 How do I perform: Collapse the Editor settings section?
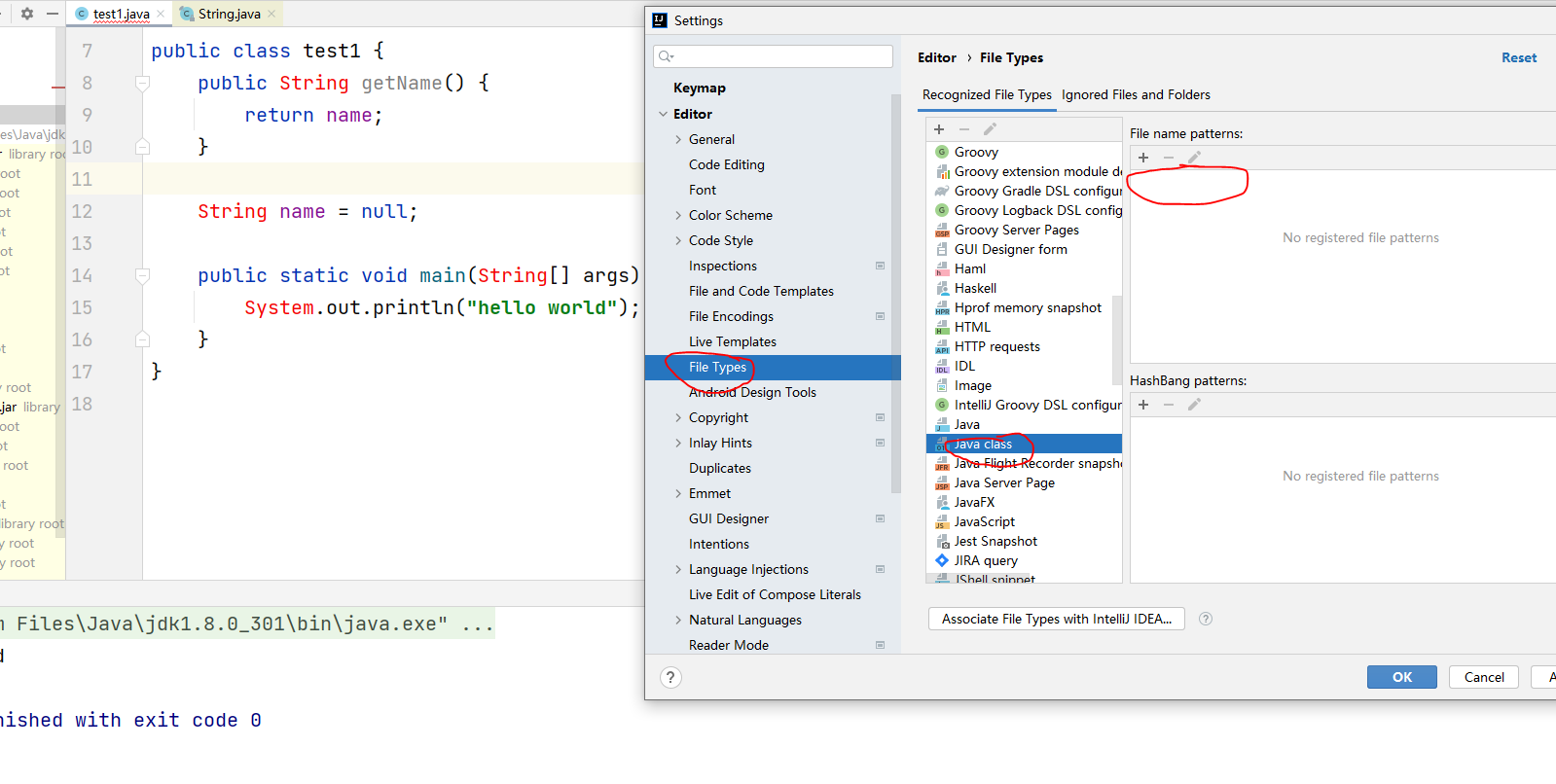pos(663,114)
